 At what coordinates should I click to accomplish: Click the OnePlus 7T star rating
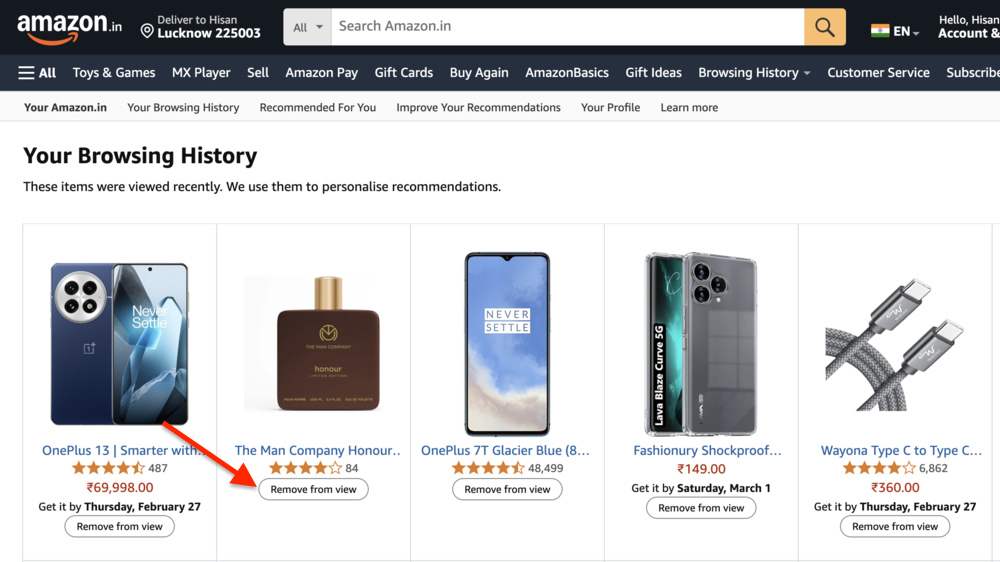(488, 468)
